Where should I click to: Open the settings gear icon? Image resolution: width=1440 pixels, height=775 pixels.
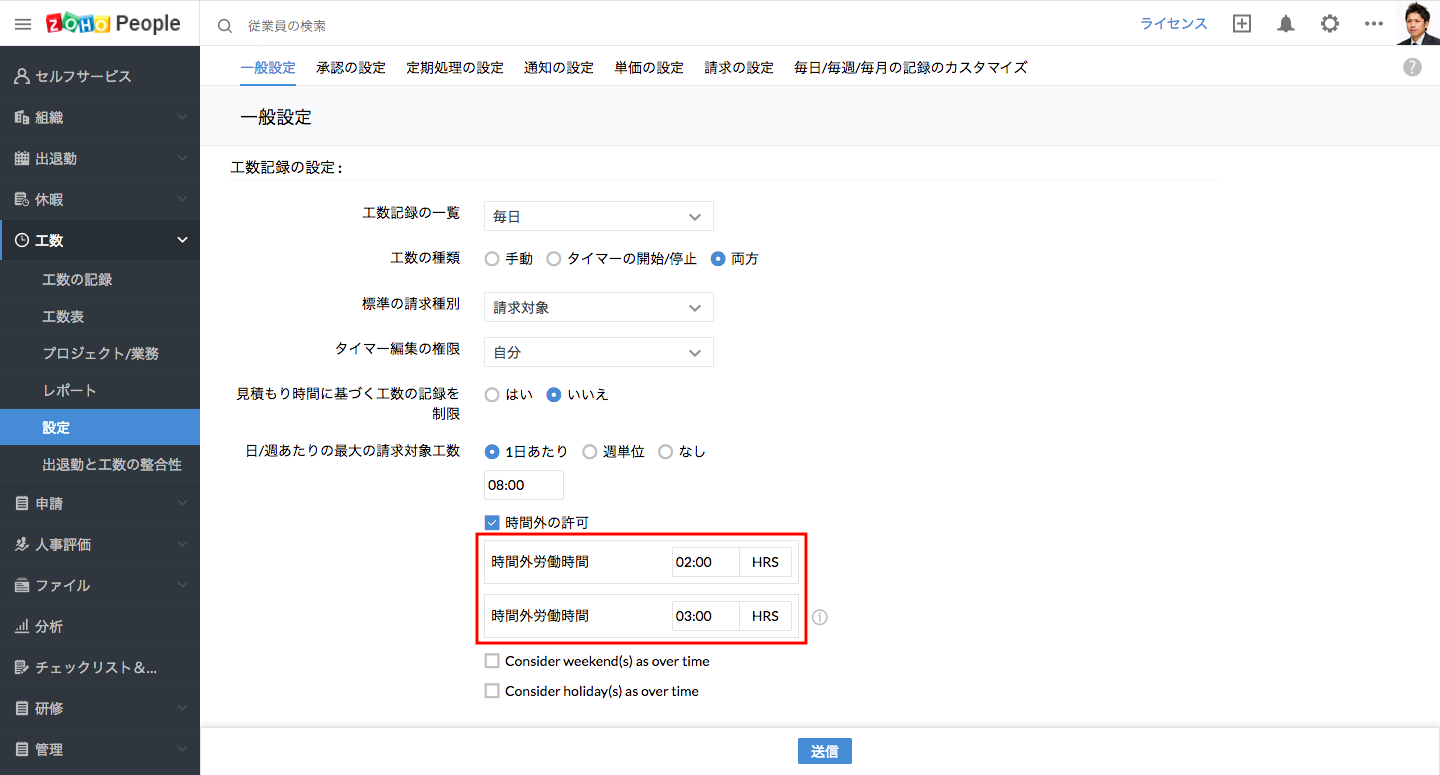pos(1329,24)
